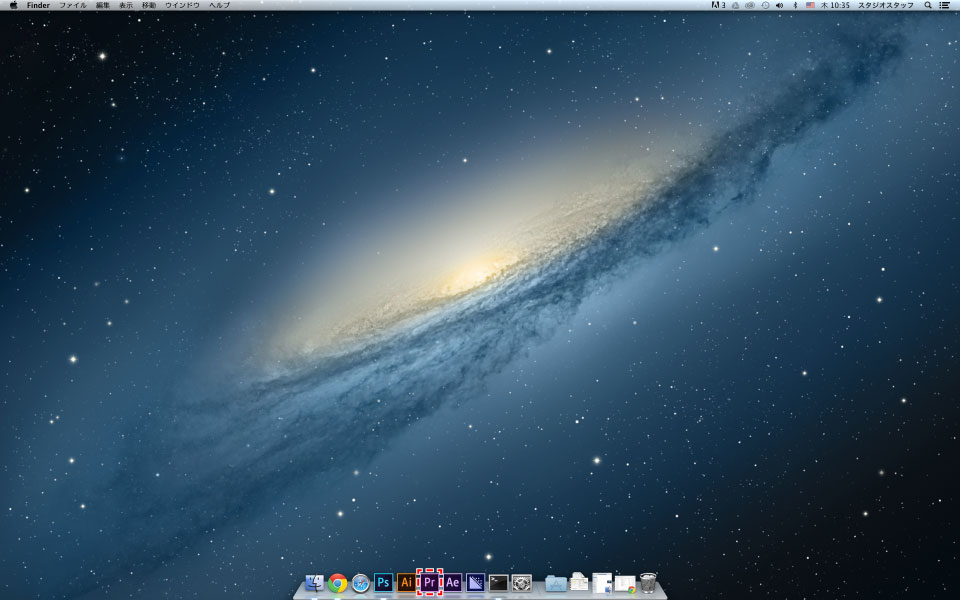Launch Adobe After Effects from the Dock
The height and width of the screenshot is (600, 960).
click(452, 582)
